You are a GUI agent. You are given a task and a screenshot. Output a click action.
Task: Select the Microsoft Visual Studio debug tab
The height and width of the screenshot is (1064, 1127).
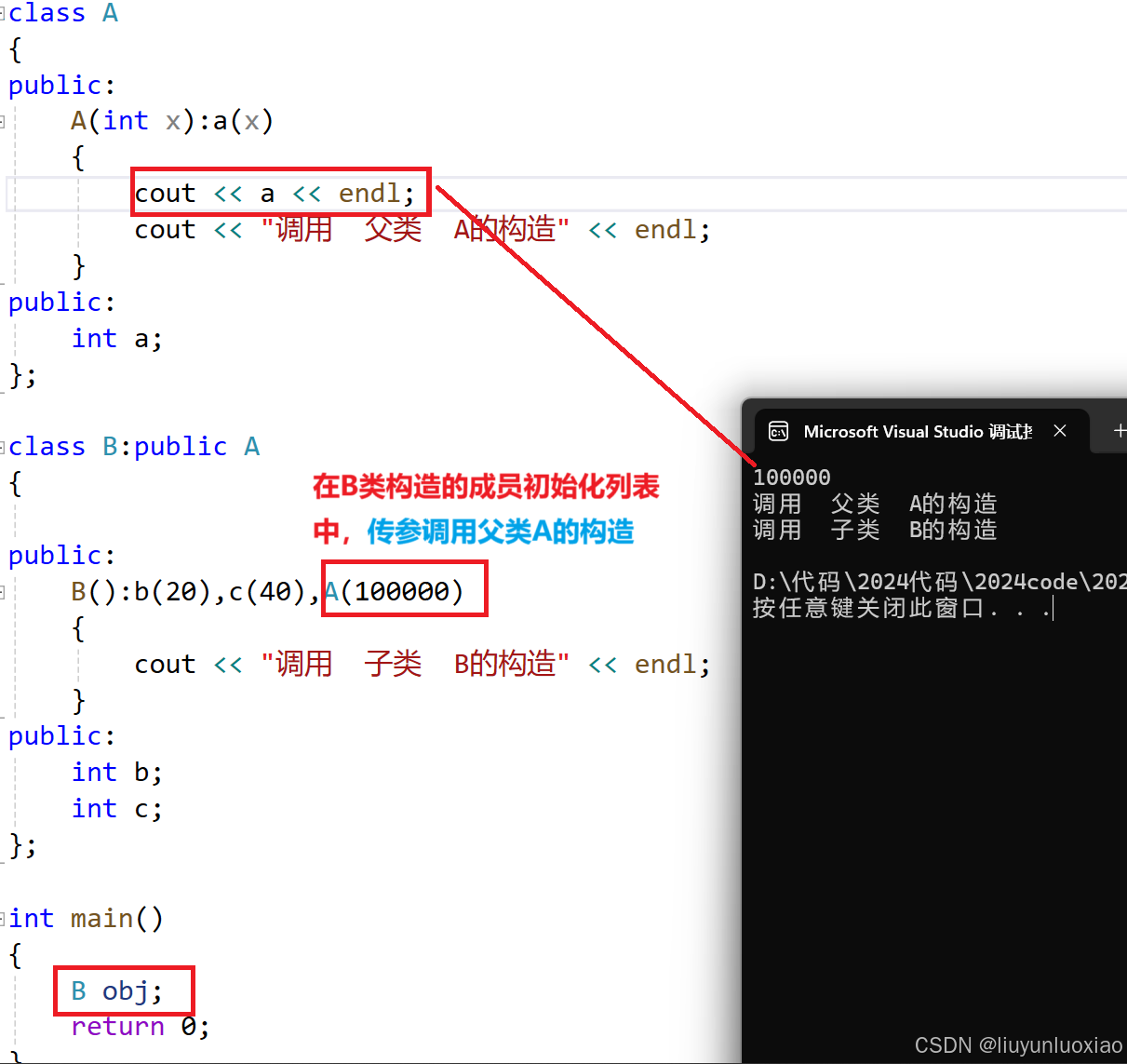pos(920,431)
